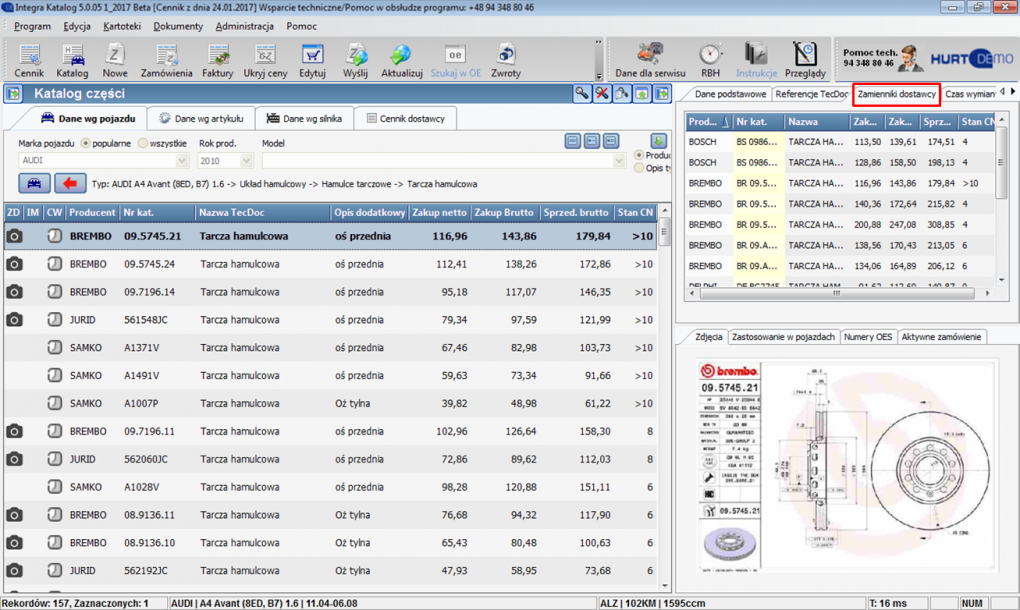1020x610 pixels.
Task: Open Zamówienia orders from toolbar
Action: point(167,60)
